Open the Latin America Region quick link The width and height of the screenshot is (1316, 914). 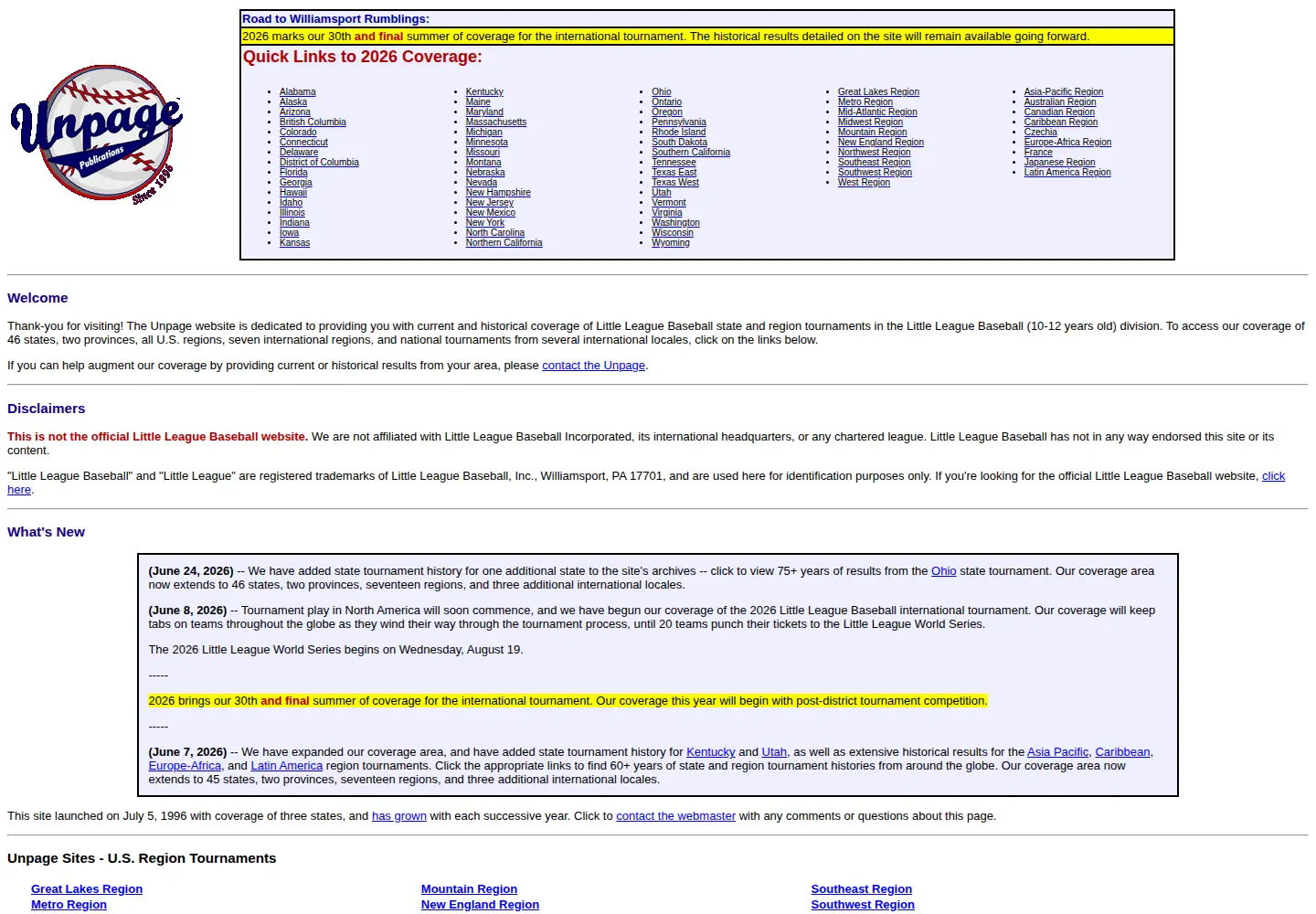[1067, 173]
